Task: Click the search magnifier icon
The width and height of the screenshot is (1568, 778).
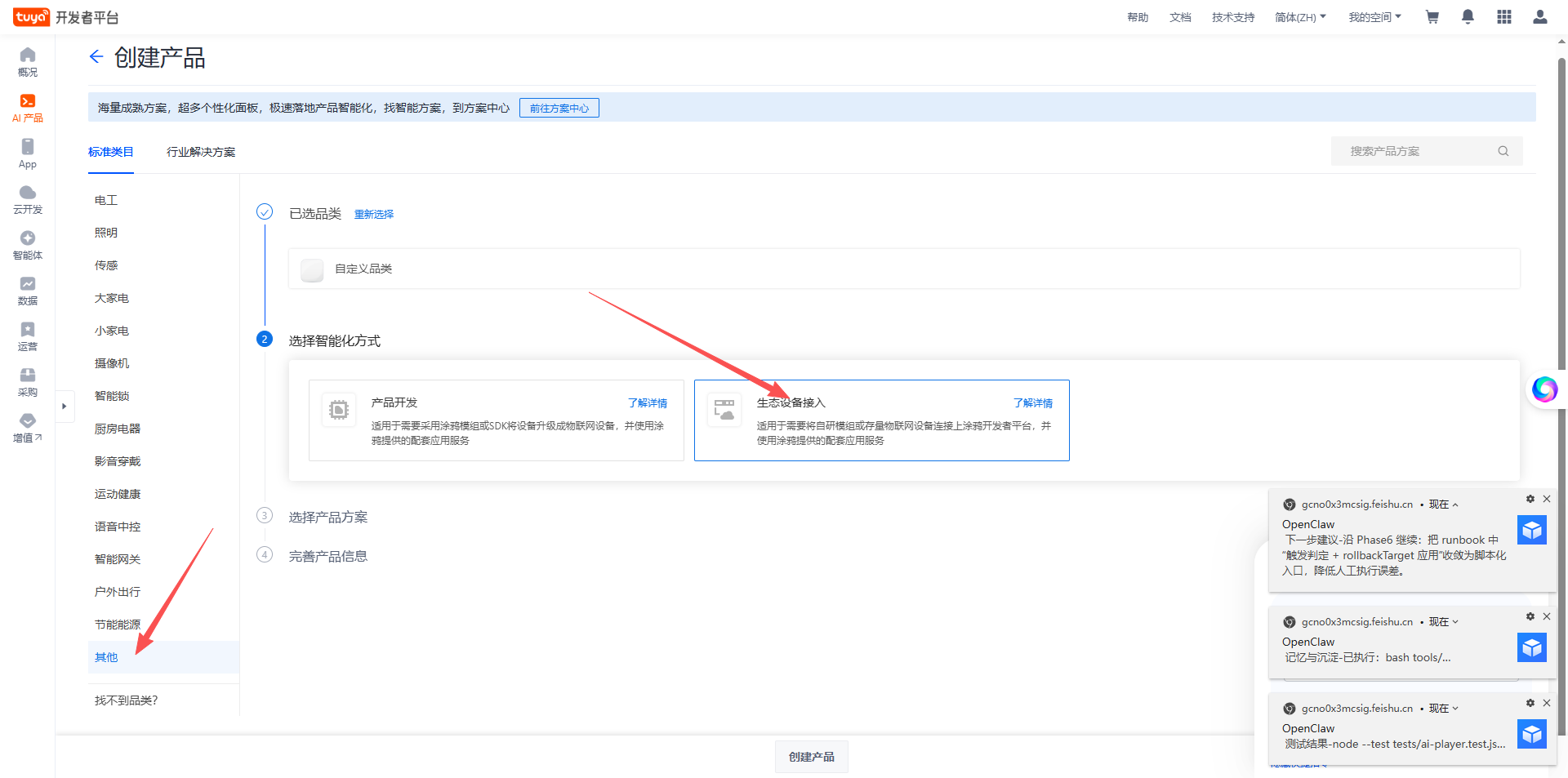Action: click(1503, 151)
